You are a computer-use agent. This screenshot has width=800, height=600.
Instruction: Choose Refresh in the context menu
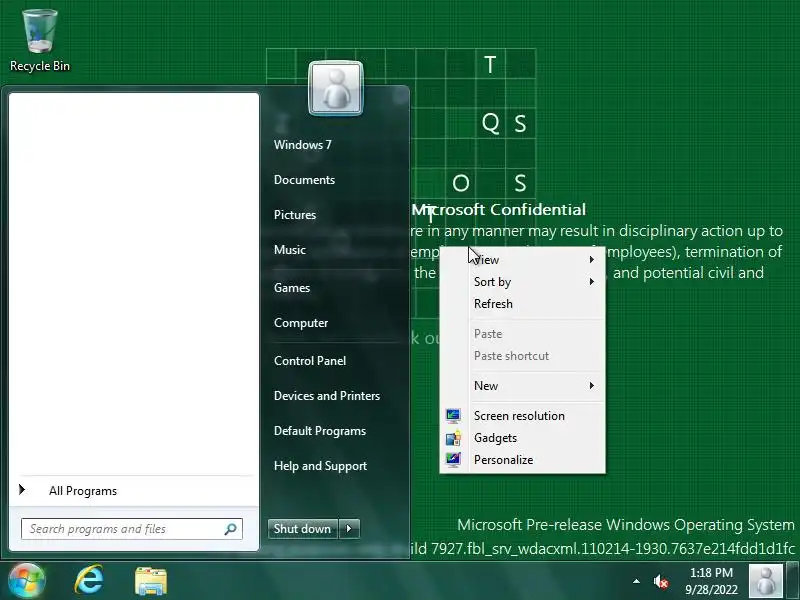pyautogui.click(x=522, y=304)
